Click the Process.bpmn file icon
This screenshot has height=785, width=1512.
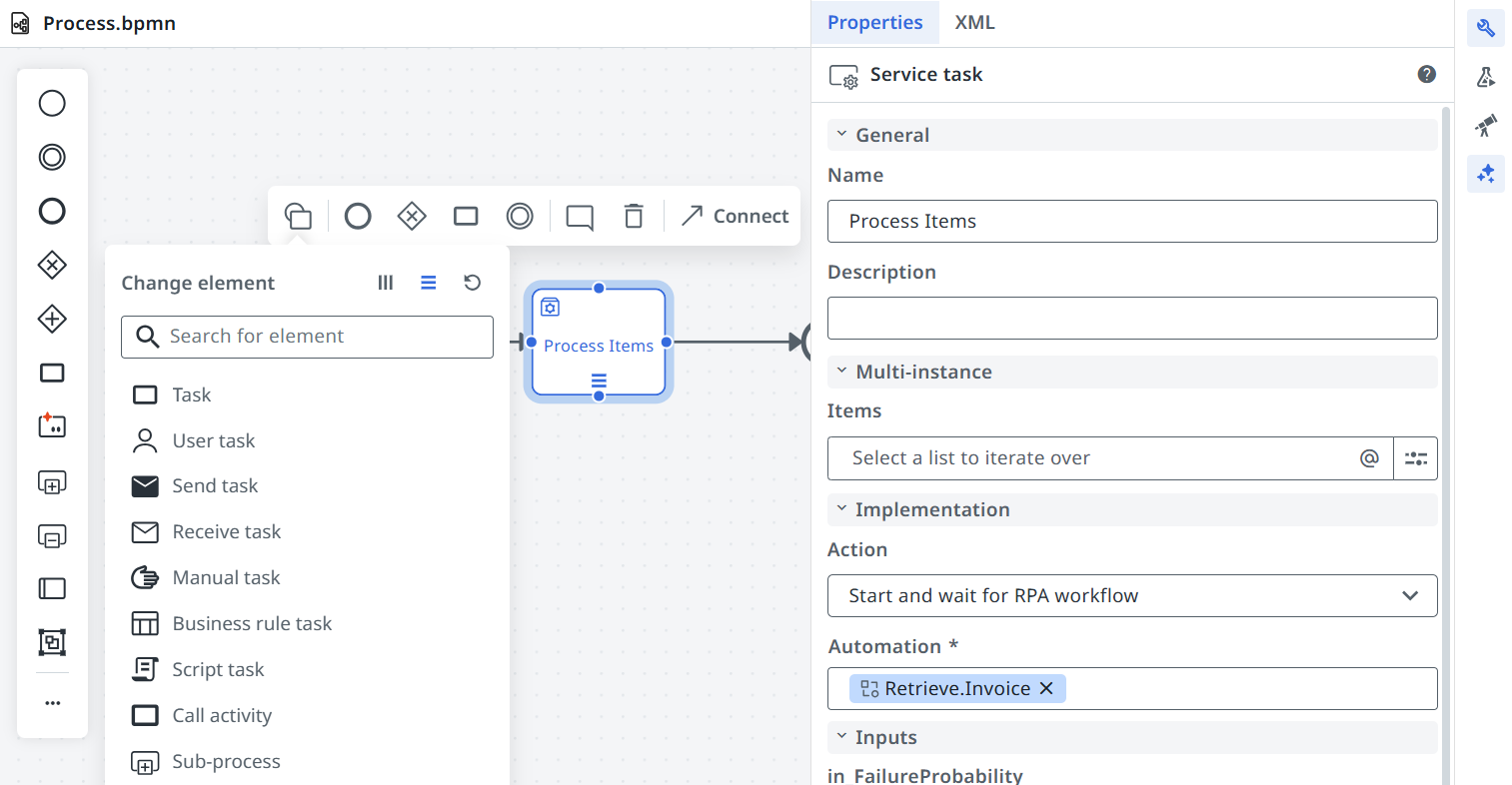pos(20,23)
